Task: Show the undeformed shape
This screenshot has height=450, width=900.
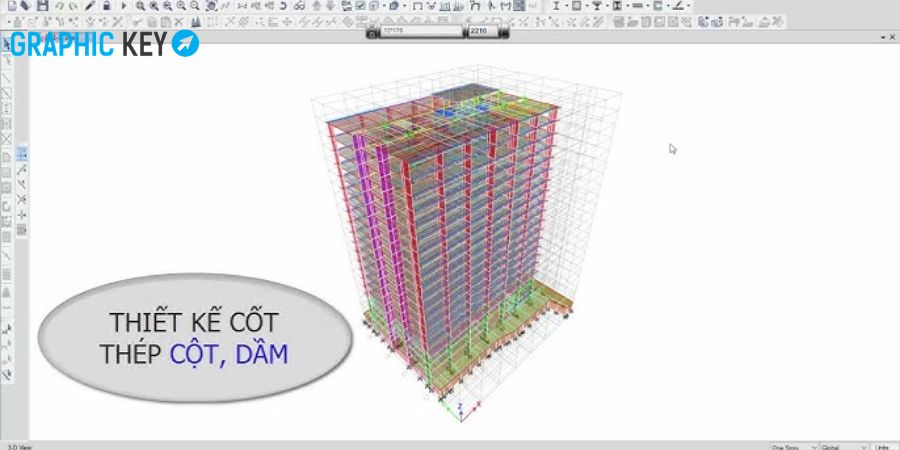Action: pyautogui.click(x=417, y=6)
